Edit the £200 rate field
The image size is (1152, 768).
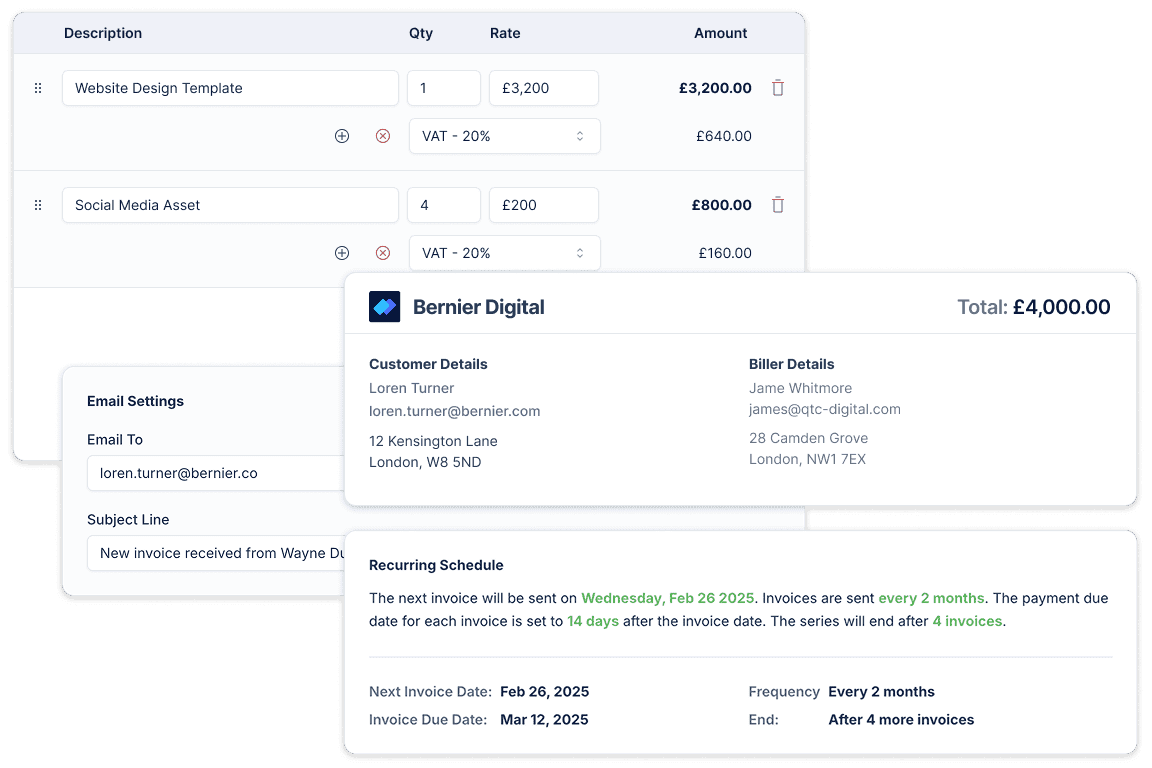[543, 205]
